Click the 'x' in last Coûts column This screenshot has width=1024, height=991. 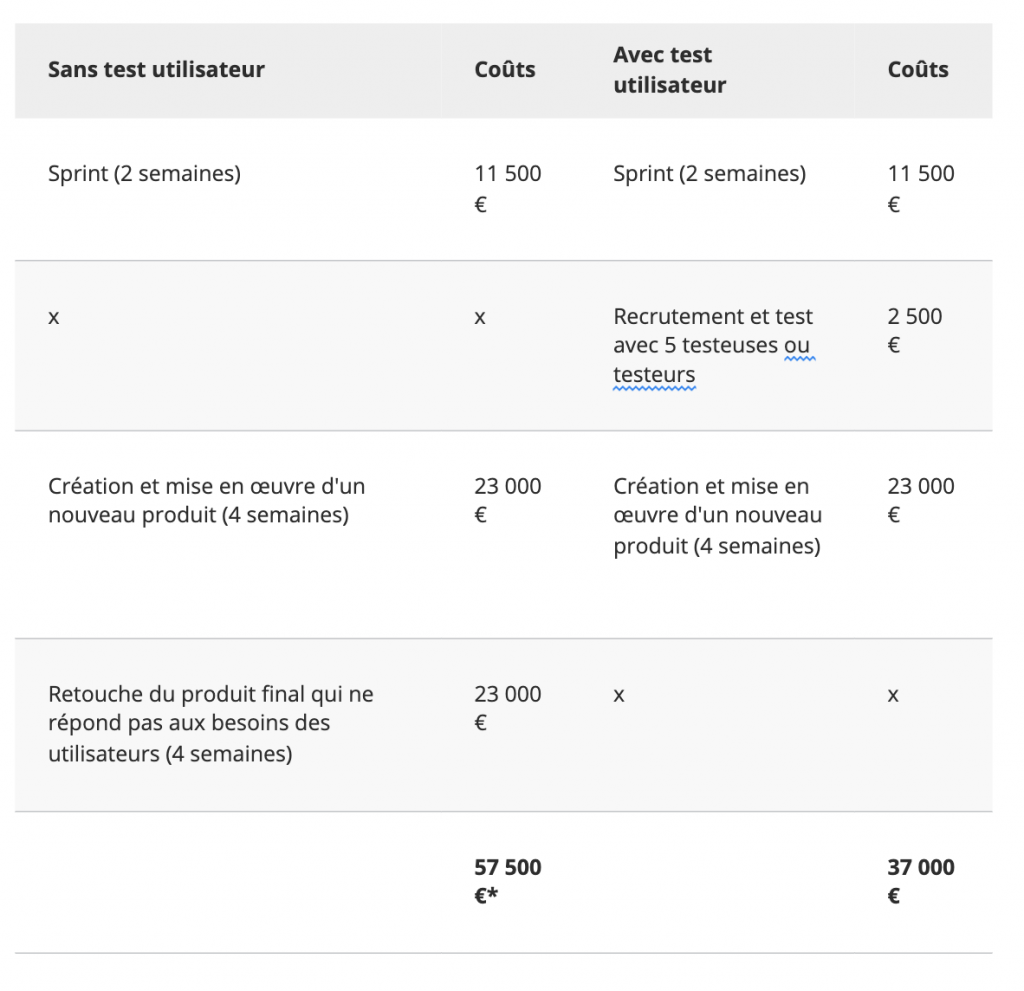[893, 695]
